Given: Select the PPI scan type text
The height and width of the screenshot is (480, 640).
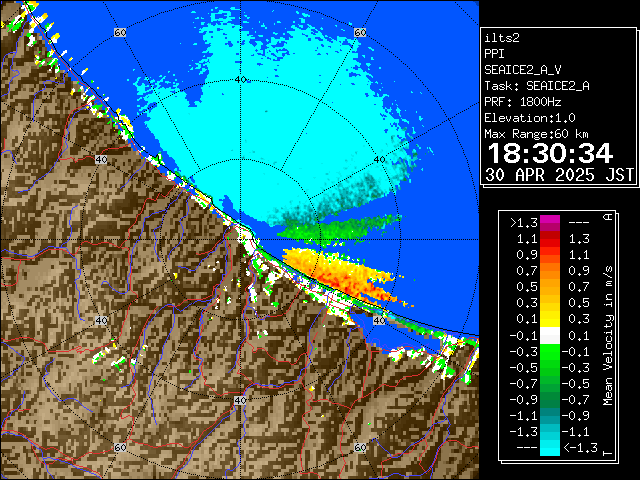Looking at the screenshot, I should pyautogui.click(x=494, y=54).
